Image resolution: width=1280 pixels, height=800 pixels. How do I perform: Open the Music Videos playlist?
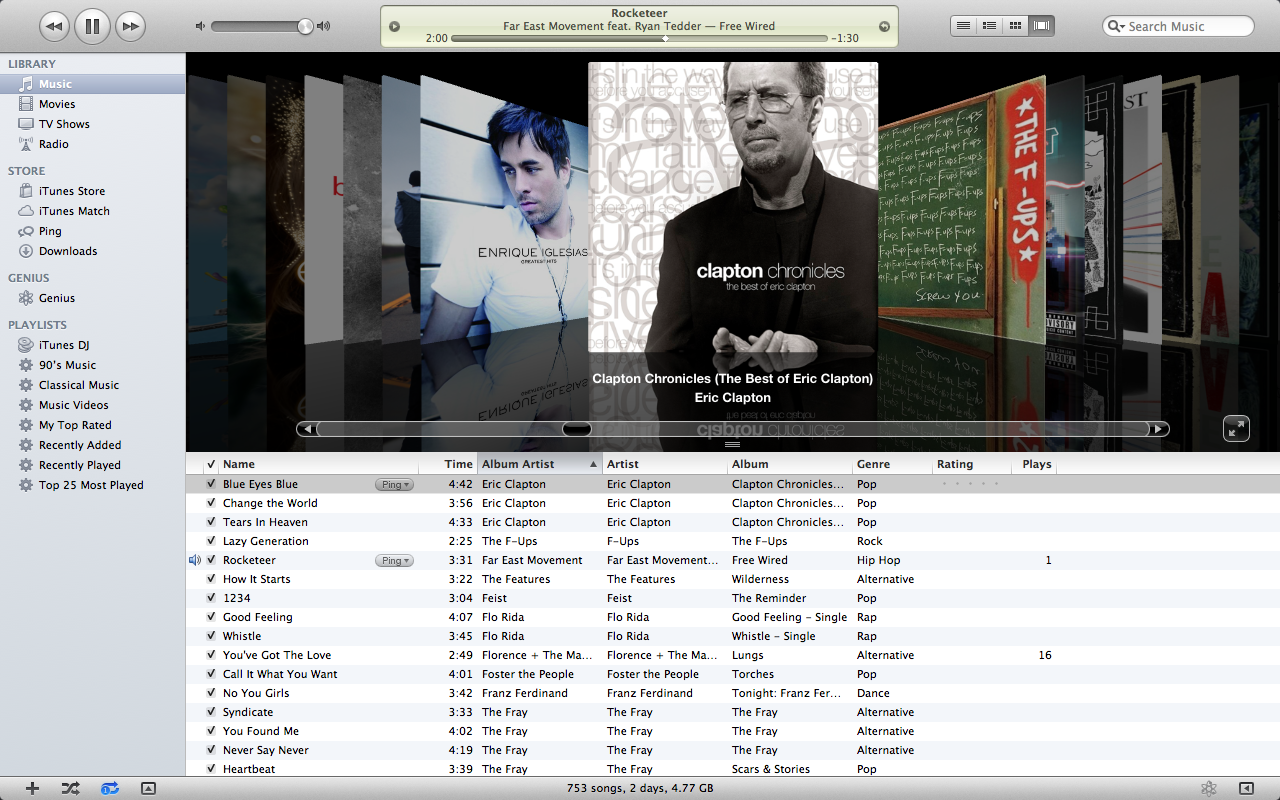pos(92,405)
